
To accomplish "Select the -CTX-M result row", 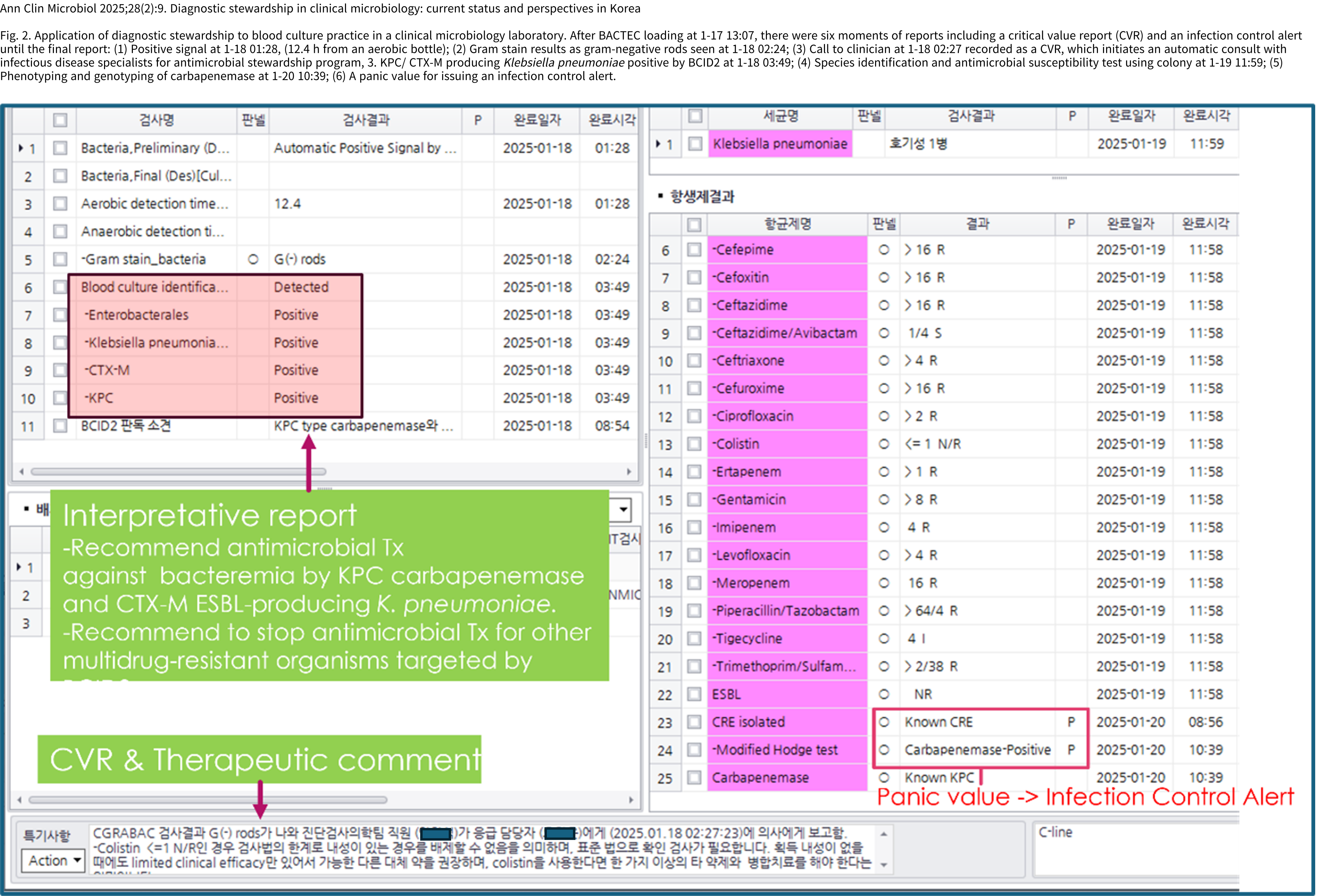I will click(325, 370).
